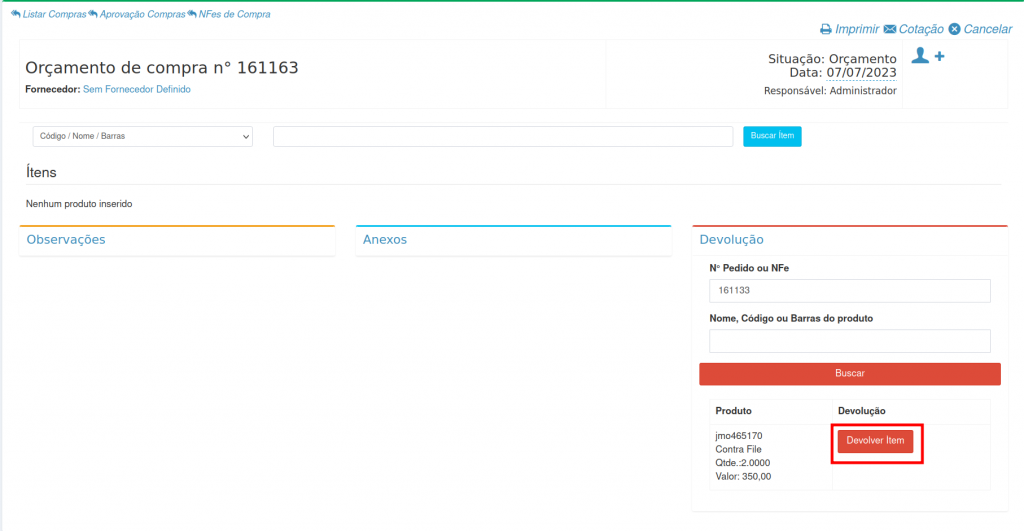Viewport: 1024px width, 531px height.
Task: Click the Devolver Item button
Action: pos(875,441)
